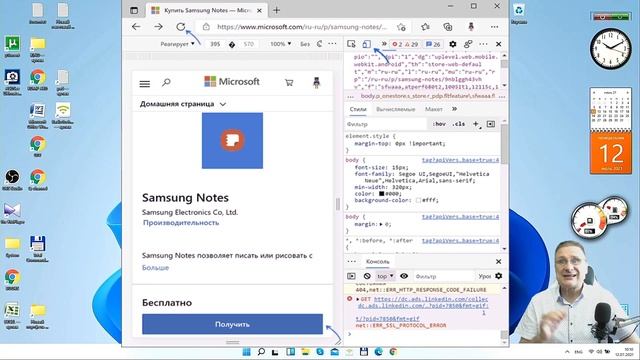Open the account avatar on Microsoft page

coord(316,82)
